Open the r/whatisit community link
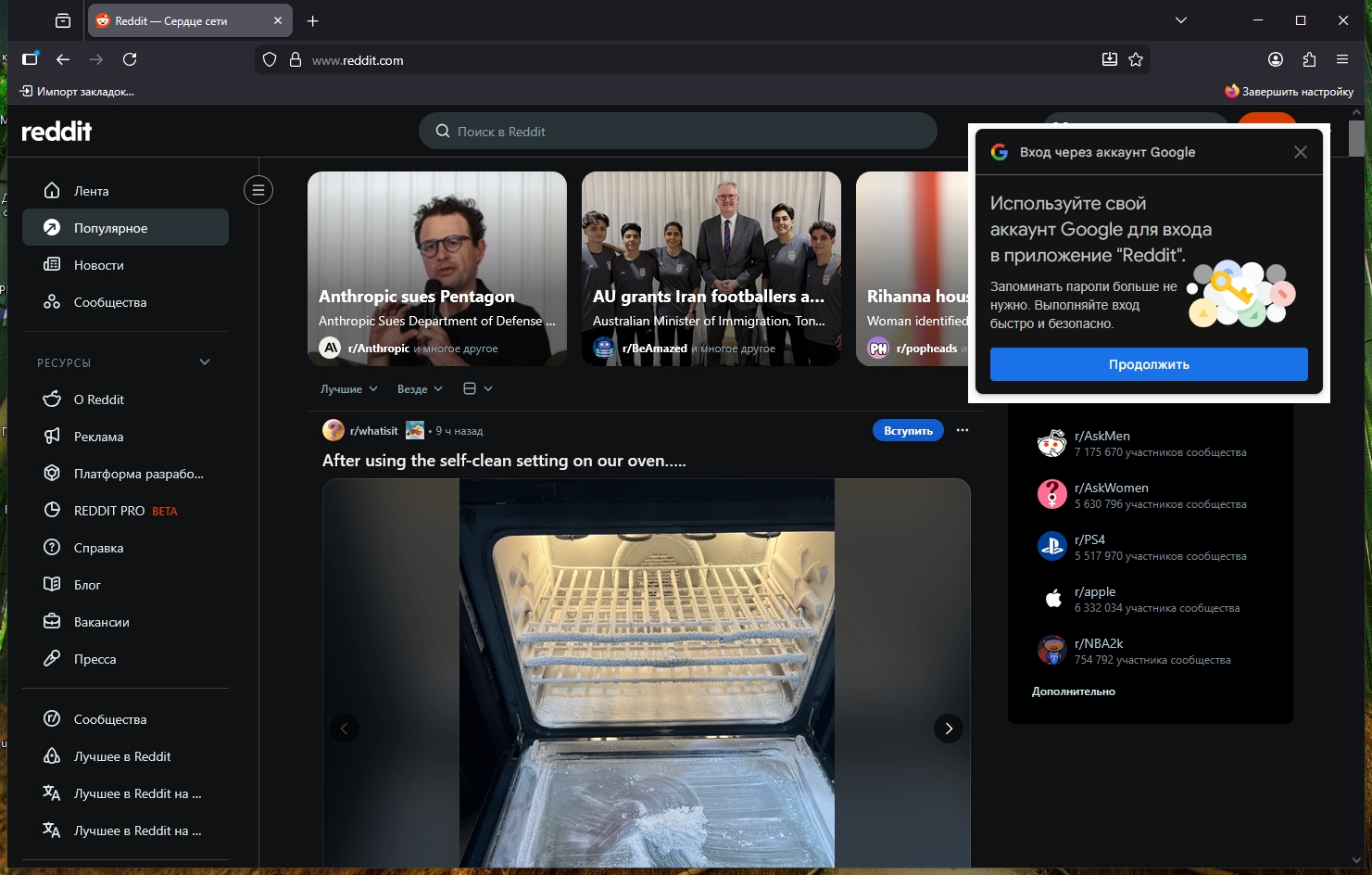Viewport: 1372px width, 875px height. 373,431
